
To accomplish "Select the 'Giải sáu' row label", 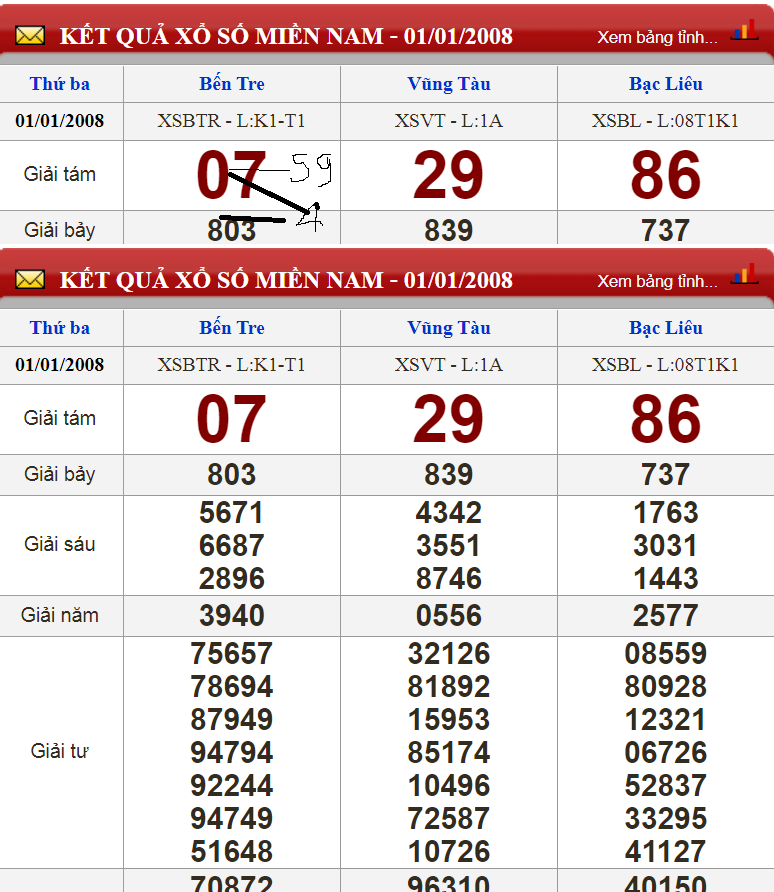I will pos(60,544).
